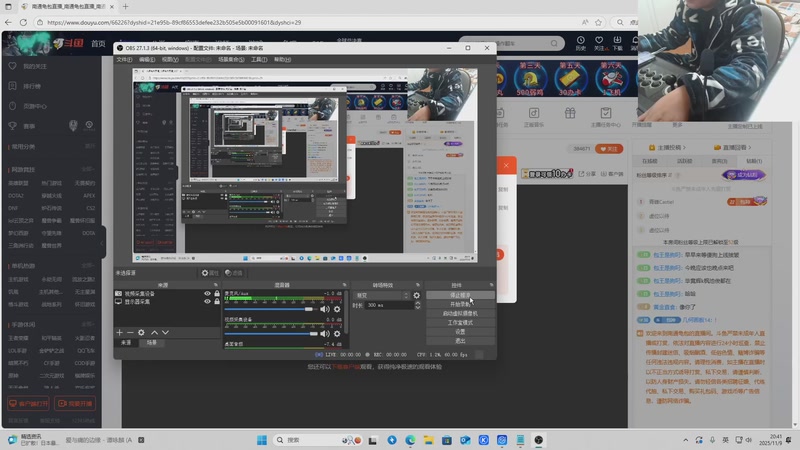Open Douyu 历史 history icon
This screenshot has height=450, width=800.
click(x=581, y=43)
